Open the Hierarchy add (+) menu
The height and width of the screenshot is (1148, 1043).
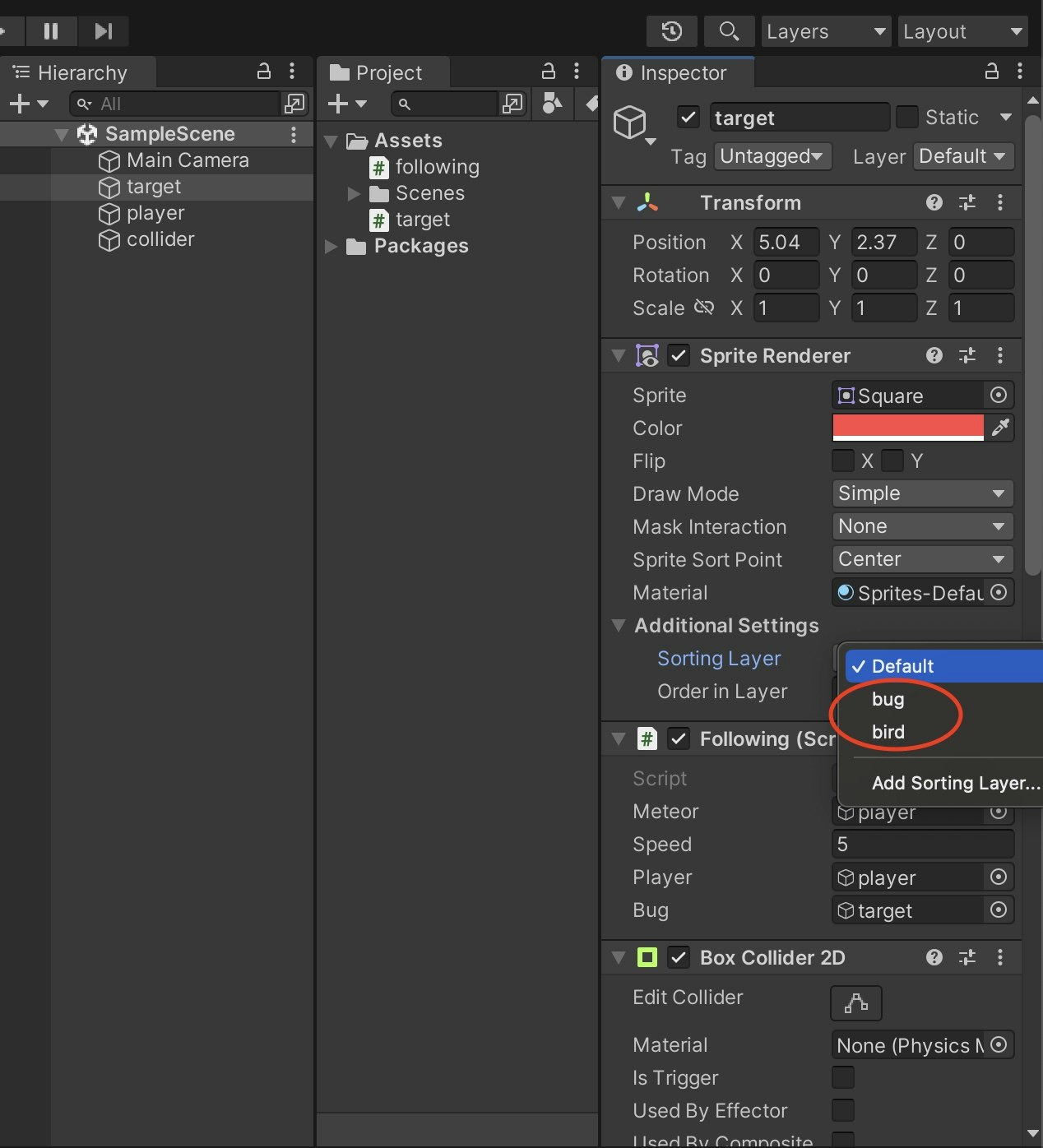click(x=28, y=104)
